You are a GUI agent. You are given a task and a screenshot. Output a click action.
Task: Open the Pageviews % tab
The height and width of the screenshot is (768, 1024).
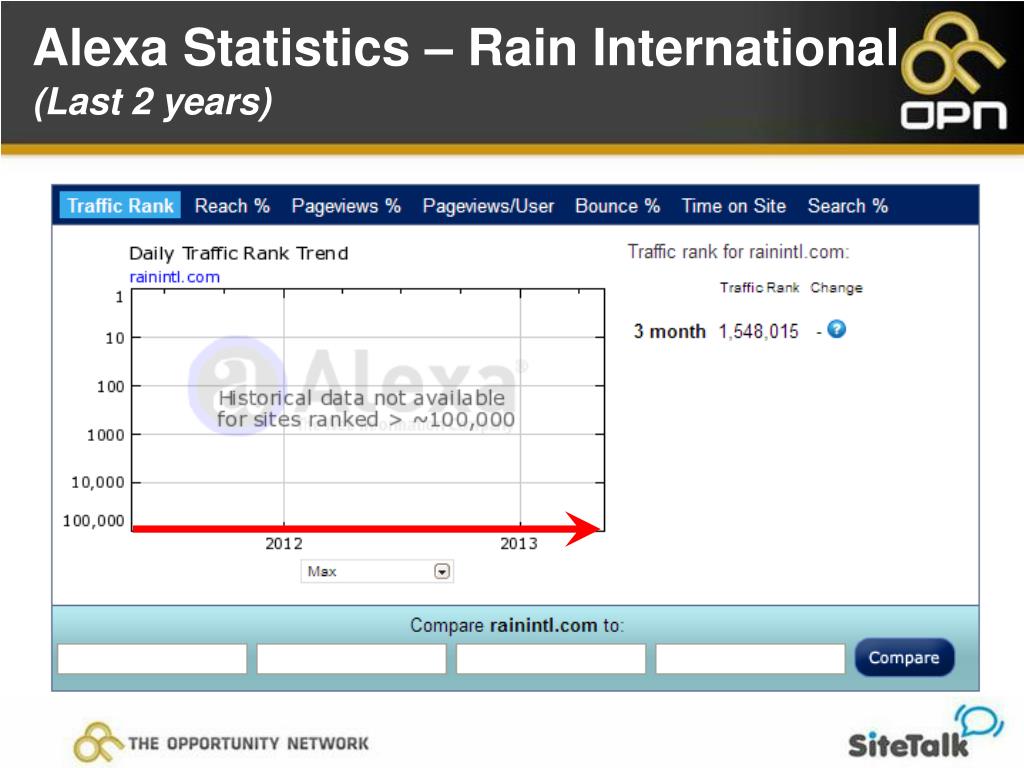346,206
